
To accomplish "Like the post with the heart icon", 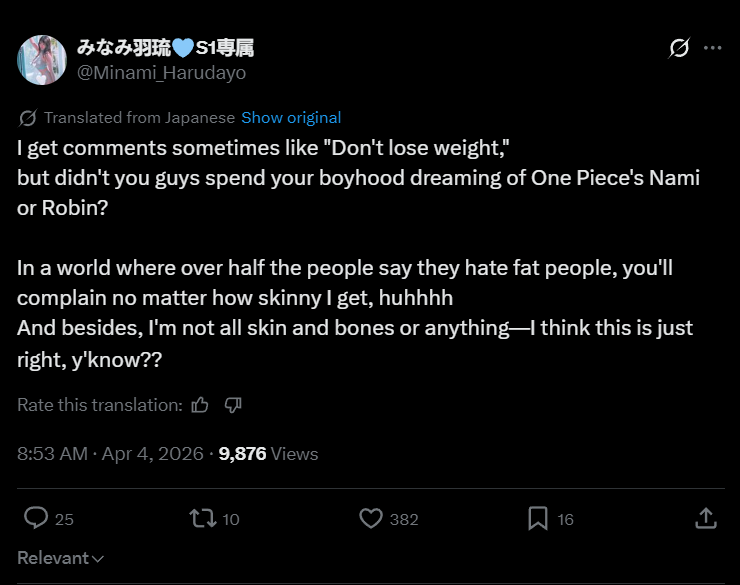I will click(371, 518).
